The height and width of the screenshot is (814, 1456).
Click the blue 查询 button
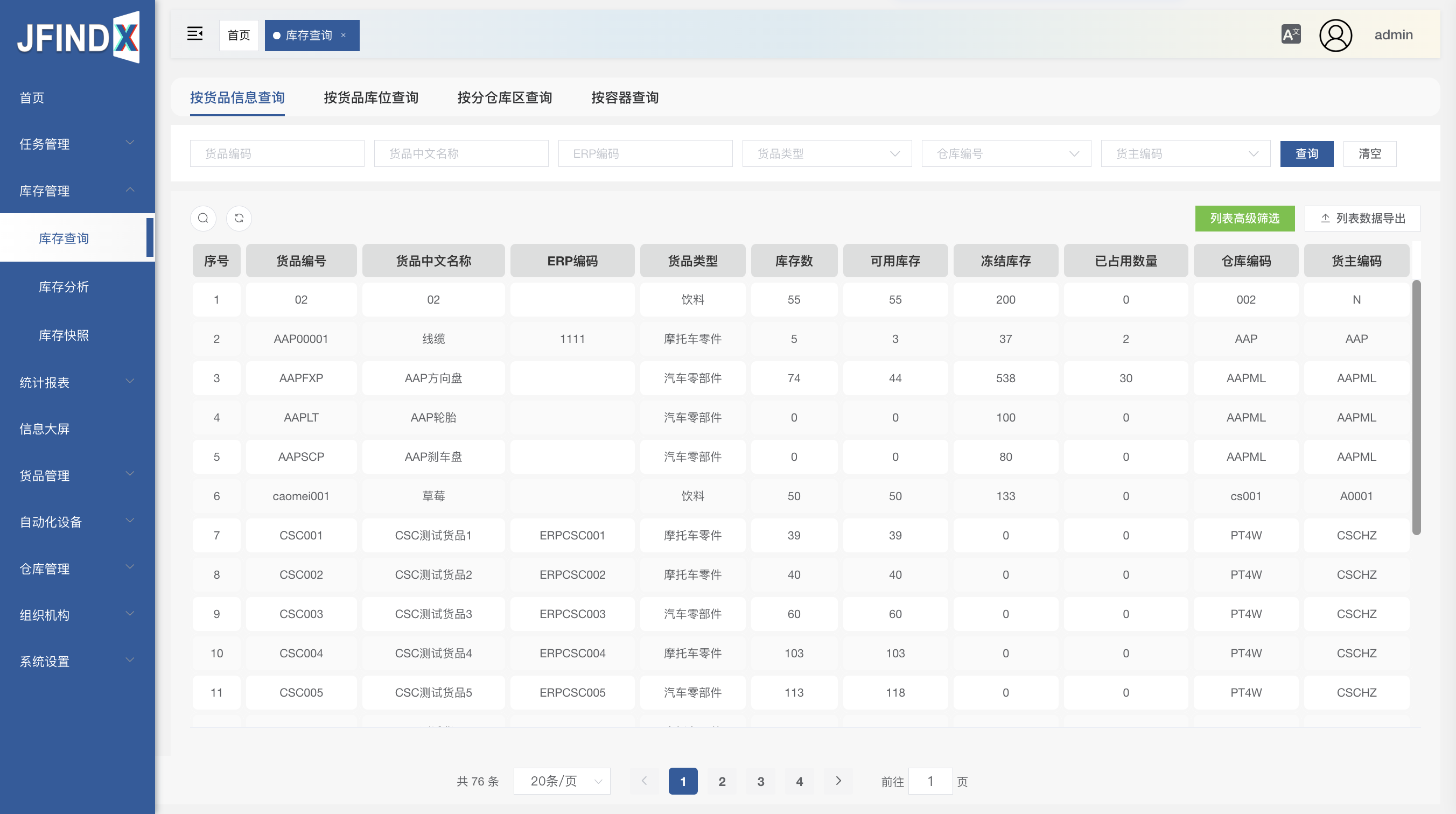coord(1306,153)
